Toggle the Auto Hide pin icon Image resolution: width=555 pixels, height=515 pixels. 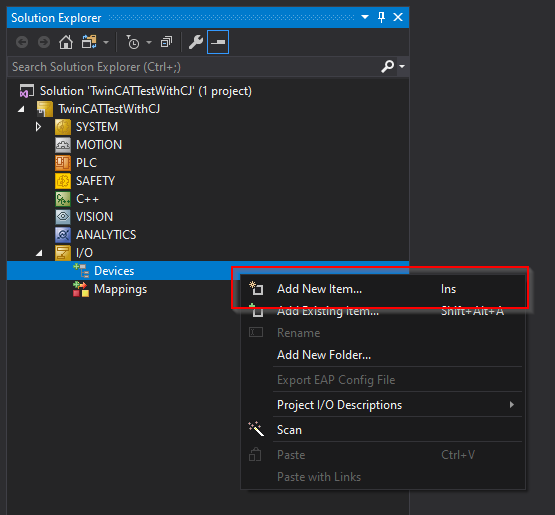click(x=382, y=17)
